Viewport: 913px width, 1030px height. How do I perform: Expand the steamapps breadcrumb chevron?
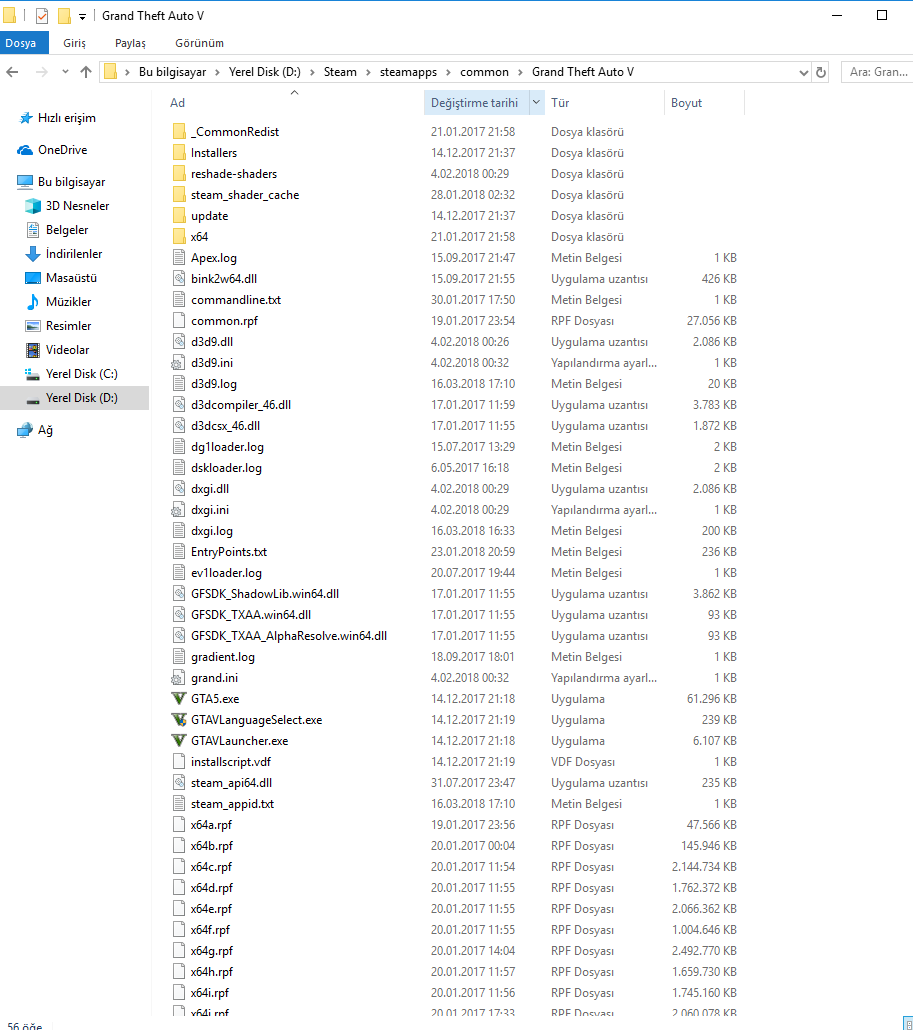[x=449, y=72]
